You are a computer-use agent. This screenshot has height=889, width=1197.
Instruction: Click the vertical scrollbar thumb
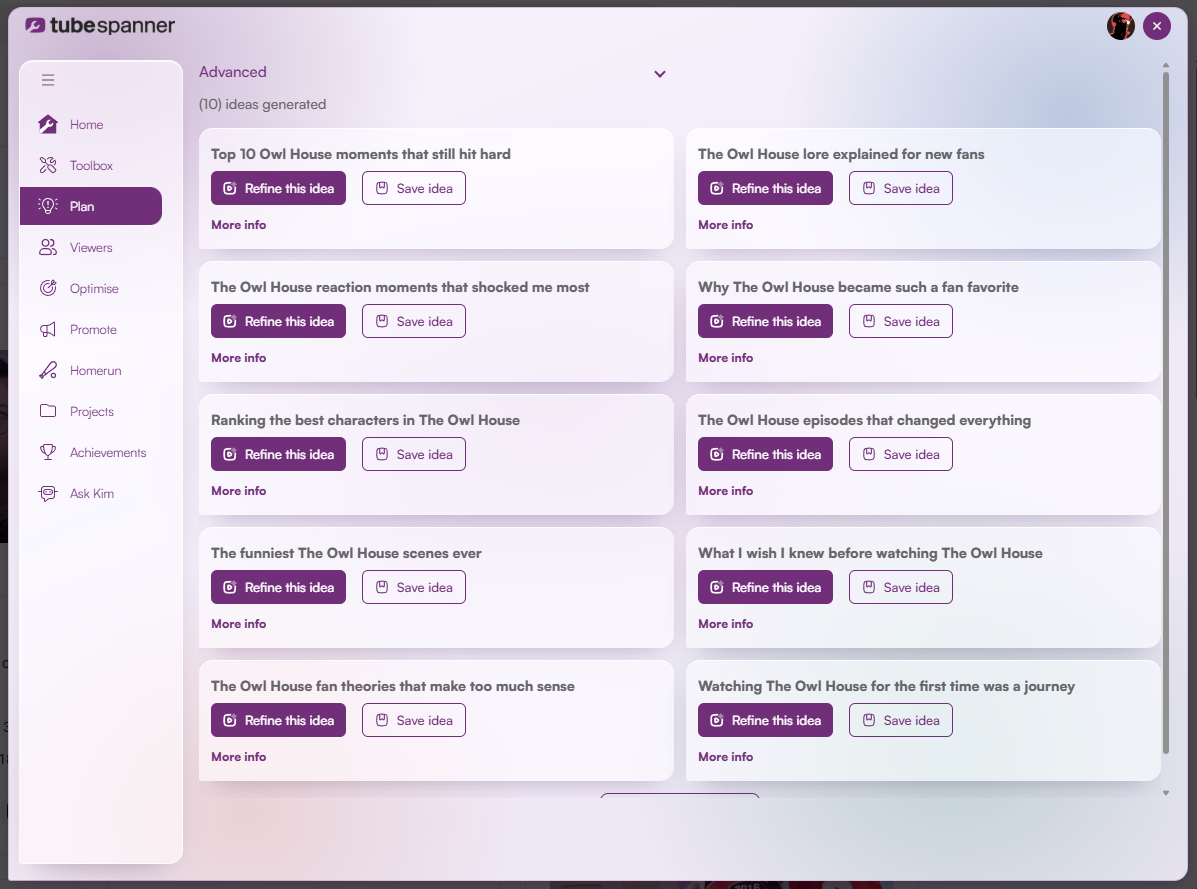tap(1166, 412)
